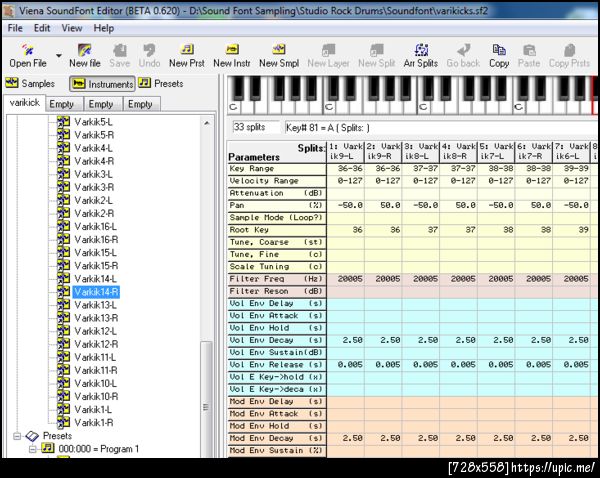This screenshot has width=600, height=478.
Task: Select Varkik5-L in the tree
Action: [x=93, y=122]
